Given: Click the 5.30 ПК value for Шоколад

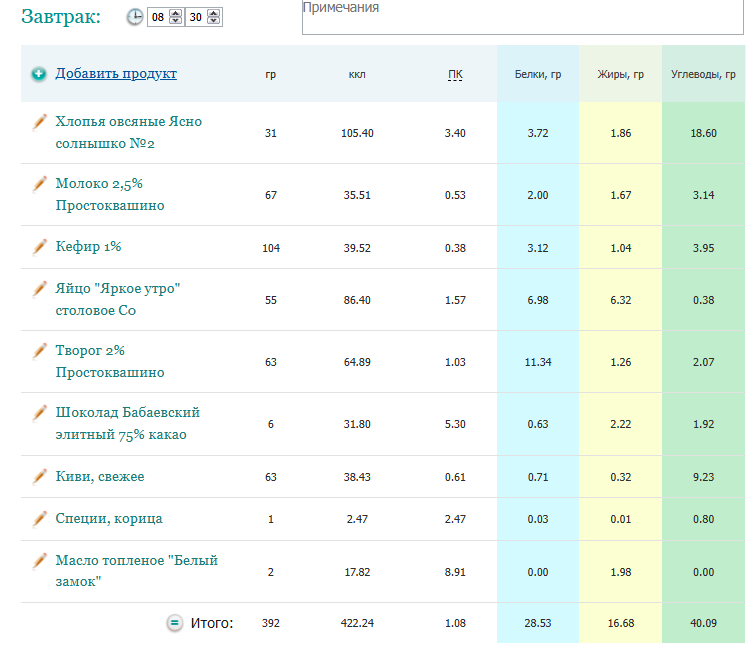Looking at the screenshot, I should [x=455, y=424].
